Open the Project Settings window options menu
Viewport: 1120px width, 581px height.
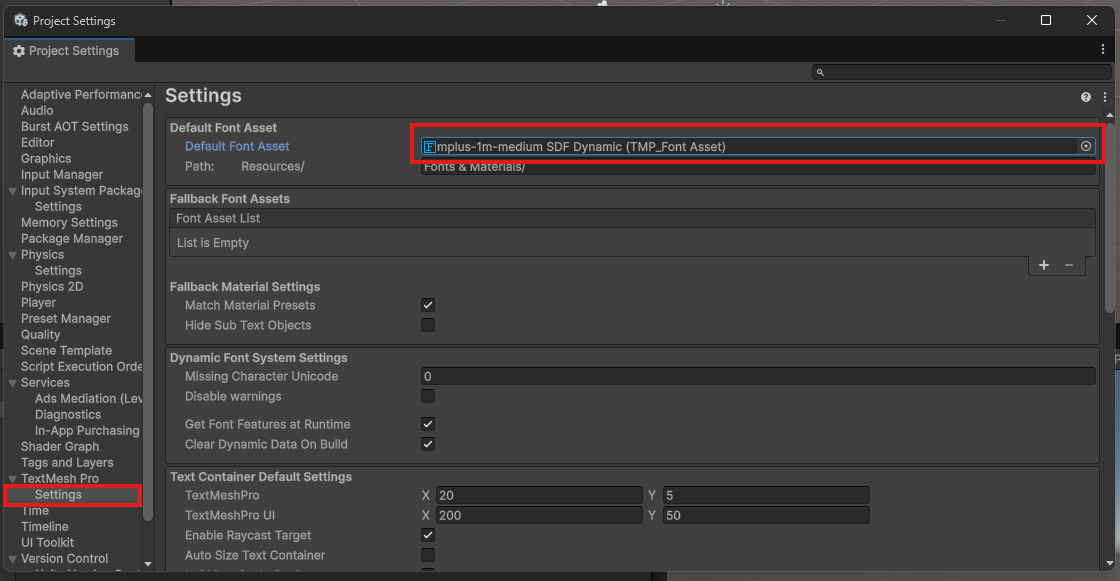tap(1103, 49)
